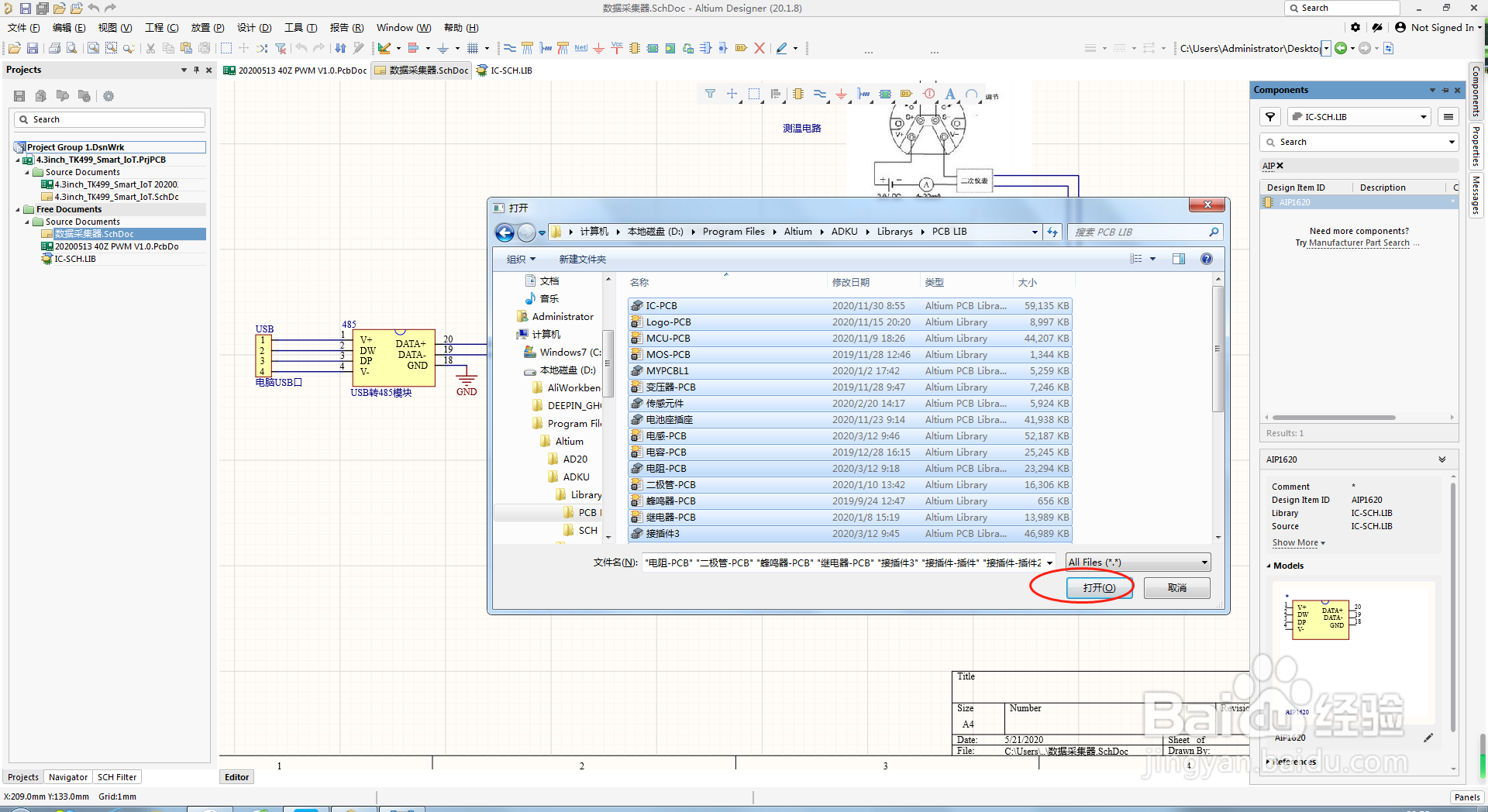Click the cut scissors icon in the toolbar
1488x812 pixels.
tap(150, 48)
